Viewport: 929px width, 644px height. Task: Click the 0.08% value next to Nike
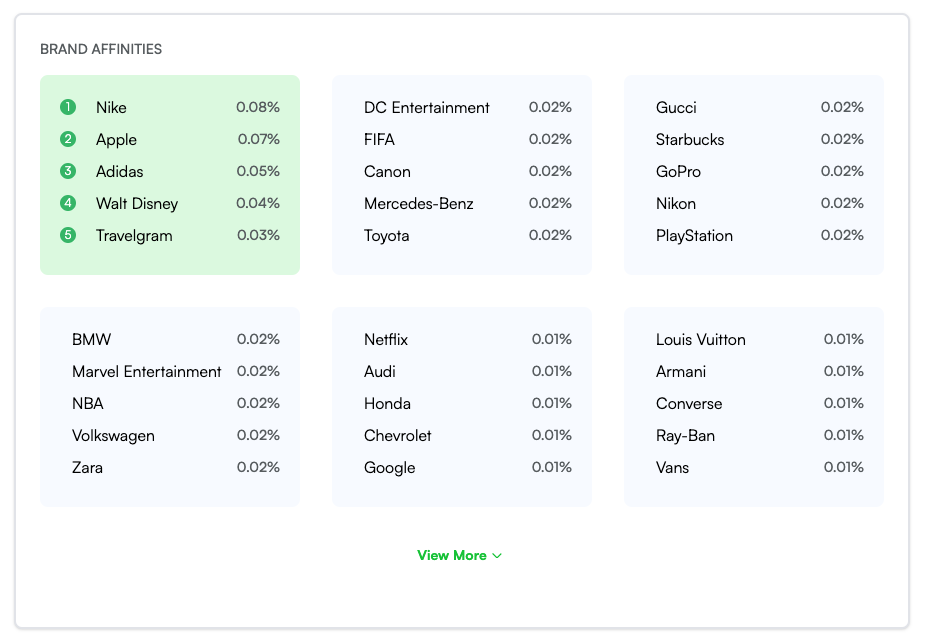tap(258, 107)
